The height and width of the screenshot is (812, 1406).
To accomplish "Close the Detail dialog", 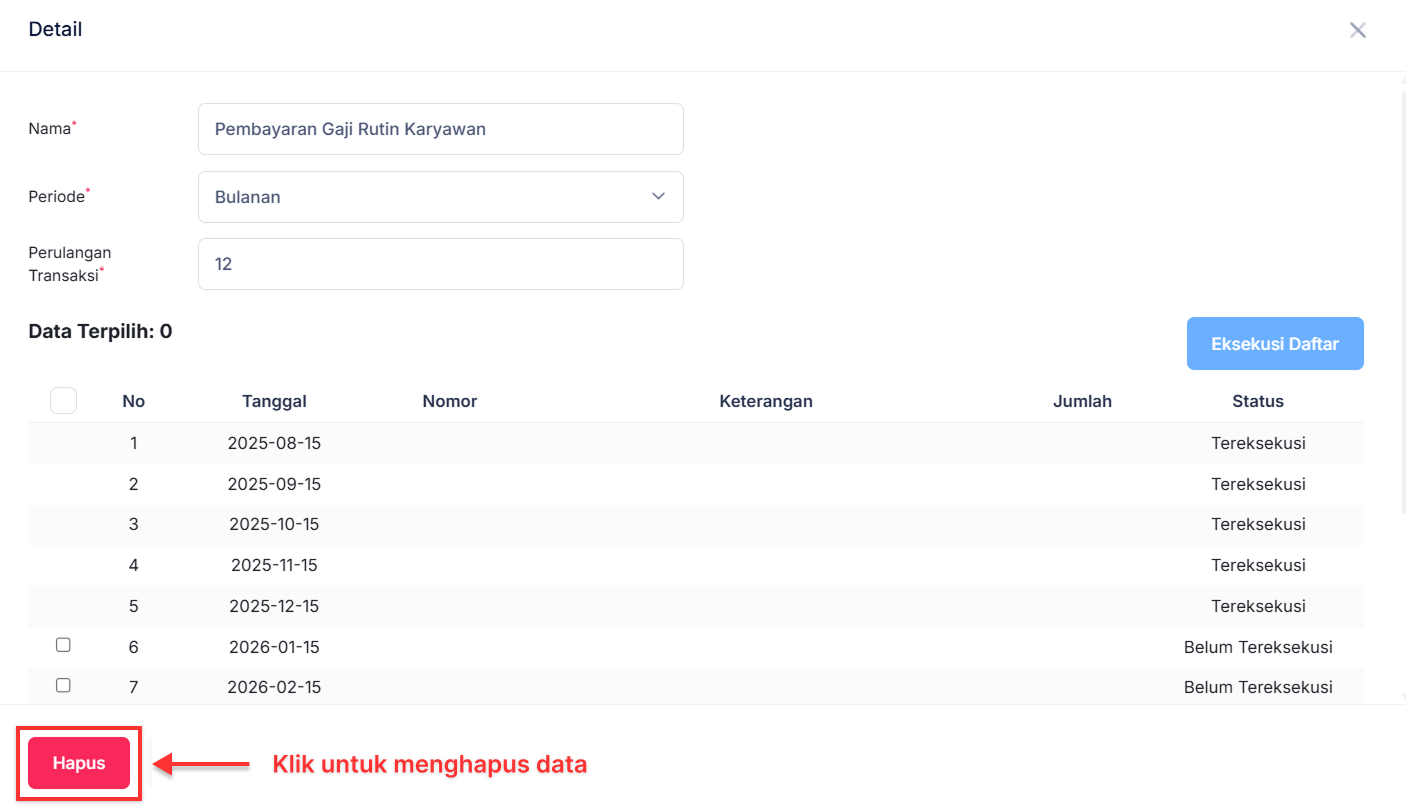I will [1357, 30].
